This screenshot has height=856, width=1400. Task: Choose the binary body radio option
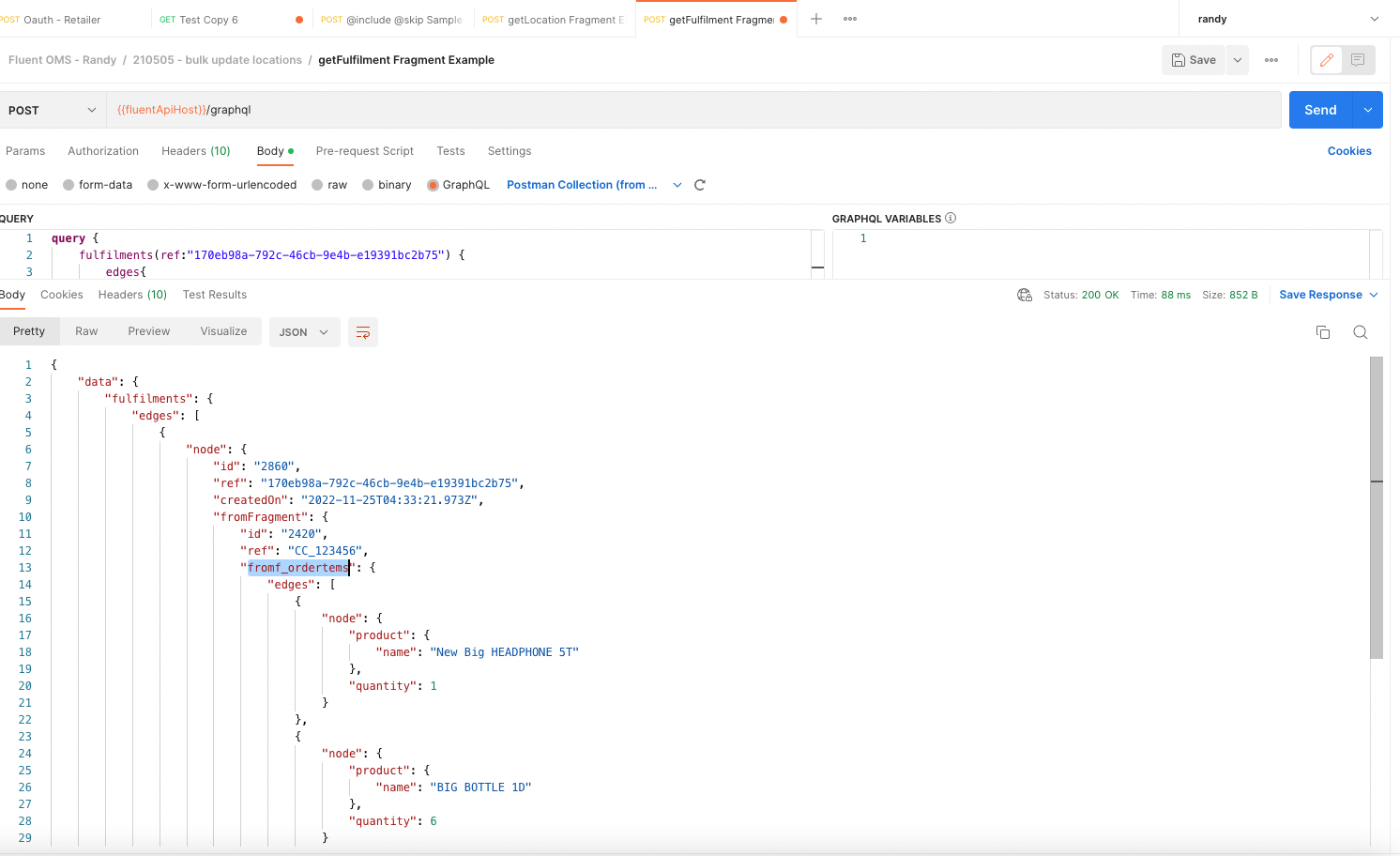pos(369,185)
